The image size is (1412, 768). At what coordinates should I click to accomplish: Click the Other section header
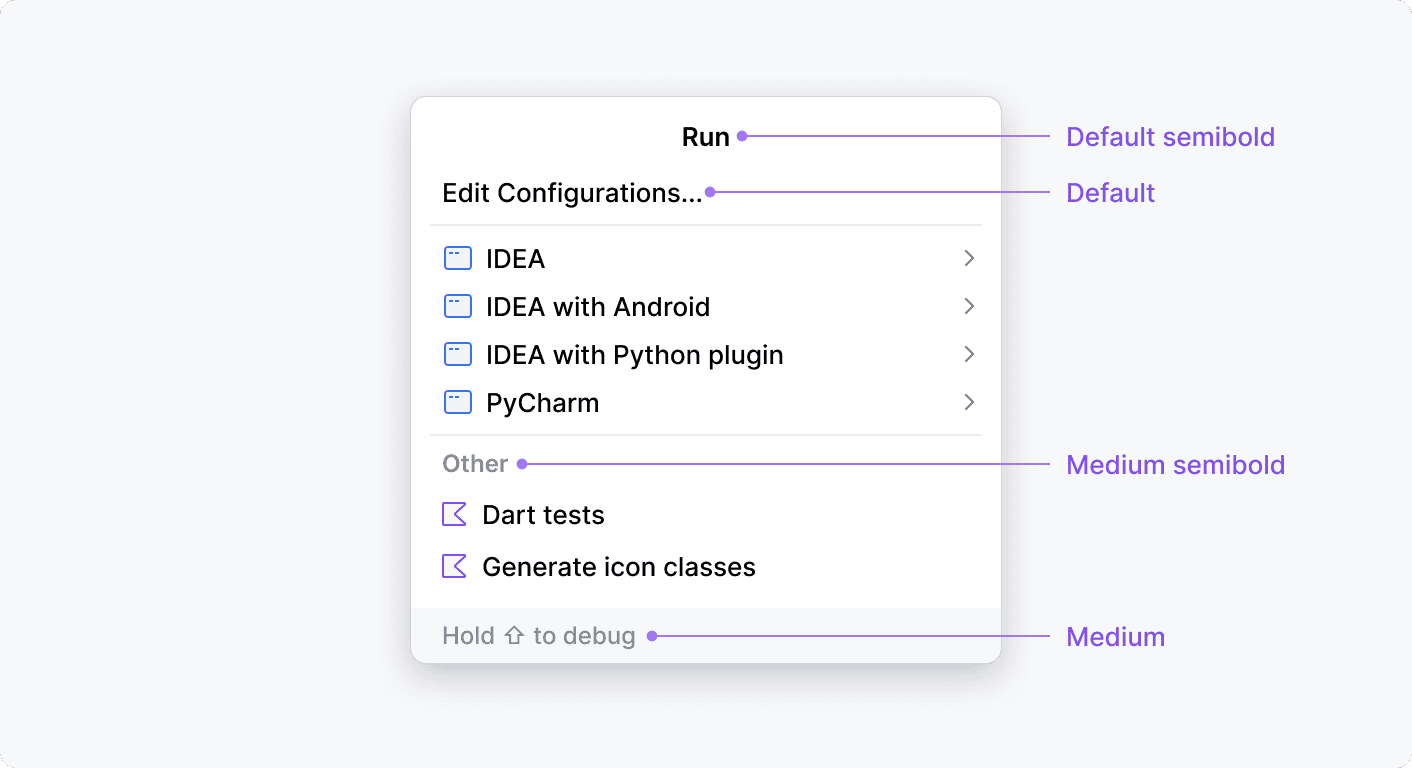tap(475, 464)
